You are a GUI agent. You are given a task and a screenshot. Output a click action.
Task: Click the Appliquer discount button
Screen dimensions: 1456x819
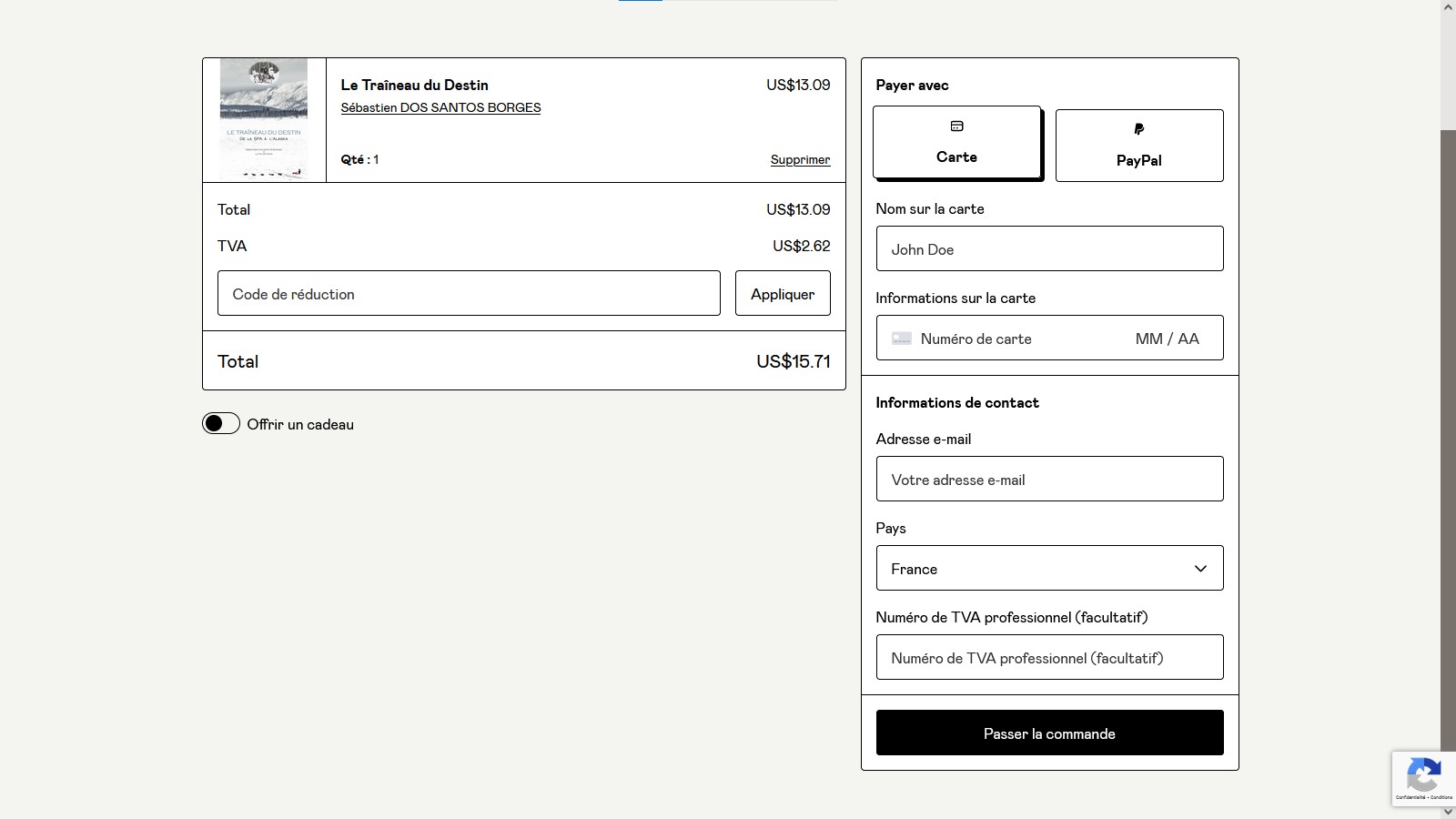(x=782, y=294)
